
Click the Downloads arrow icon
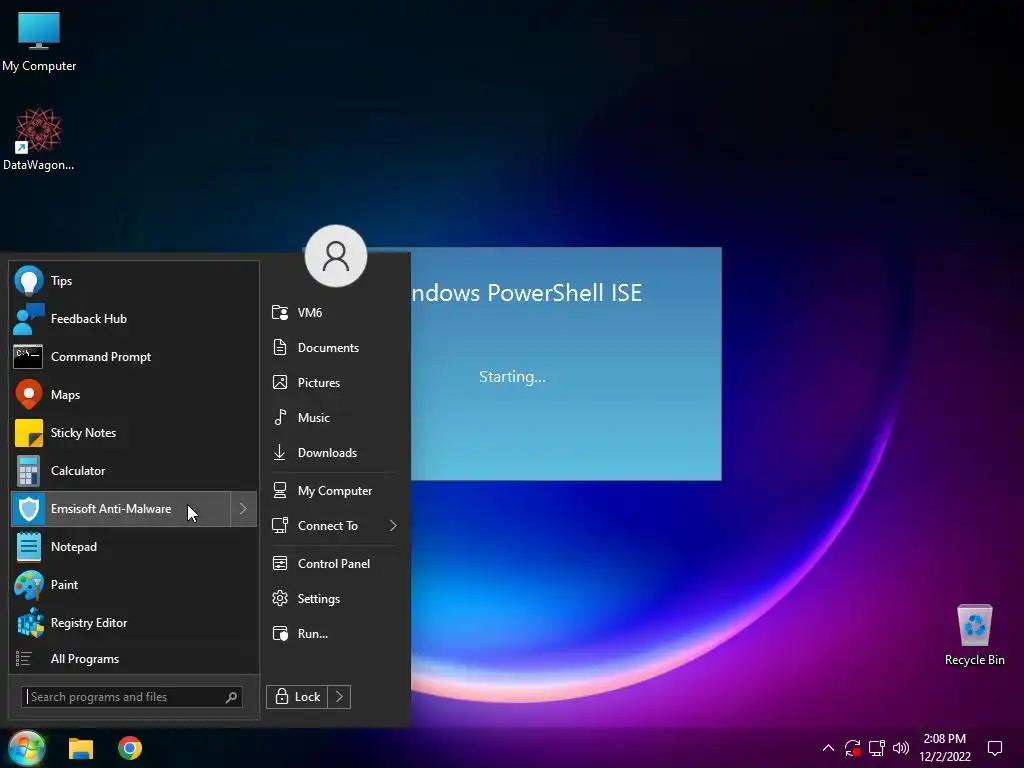pos(280,452)
